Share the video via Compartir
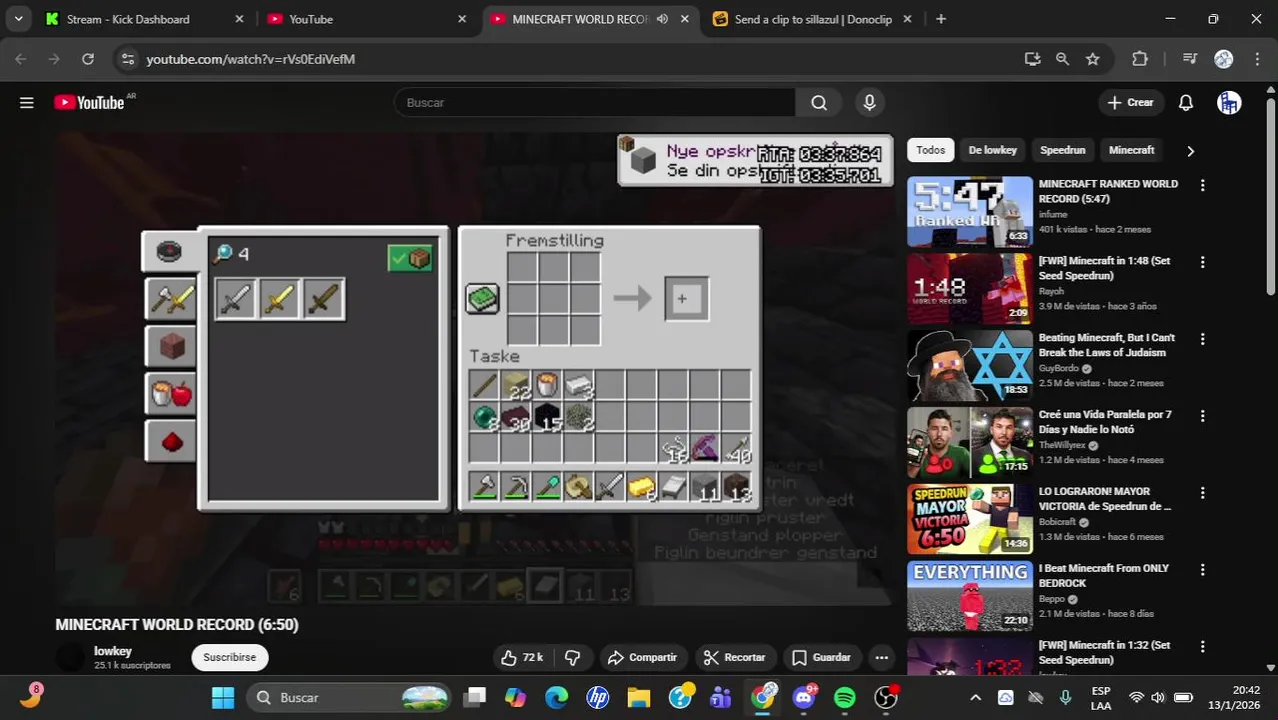 (642, 657)
